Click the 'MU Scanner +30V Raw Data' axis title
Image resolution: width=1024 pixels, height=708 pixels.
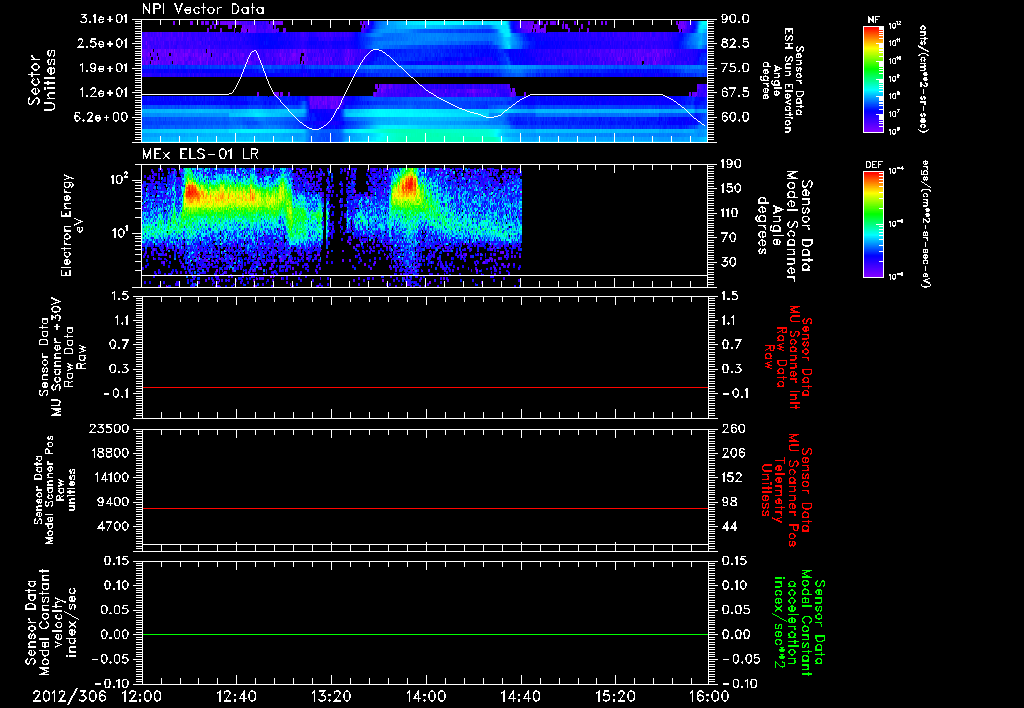63,357
